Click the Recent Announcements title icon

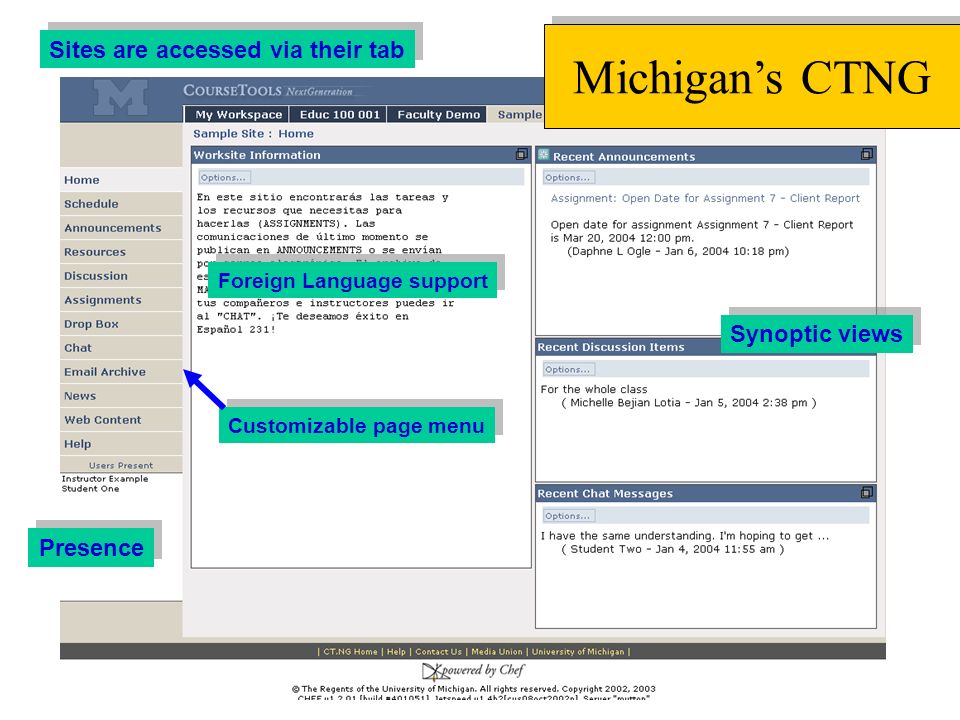[x=544, y=155]
